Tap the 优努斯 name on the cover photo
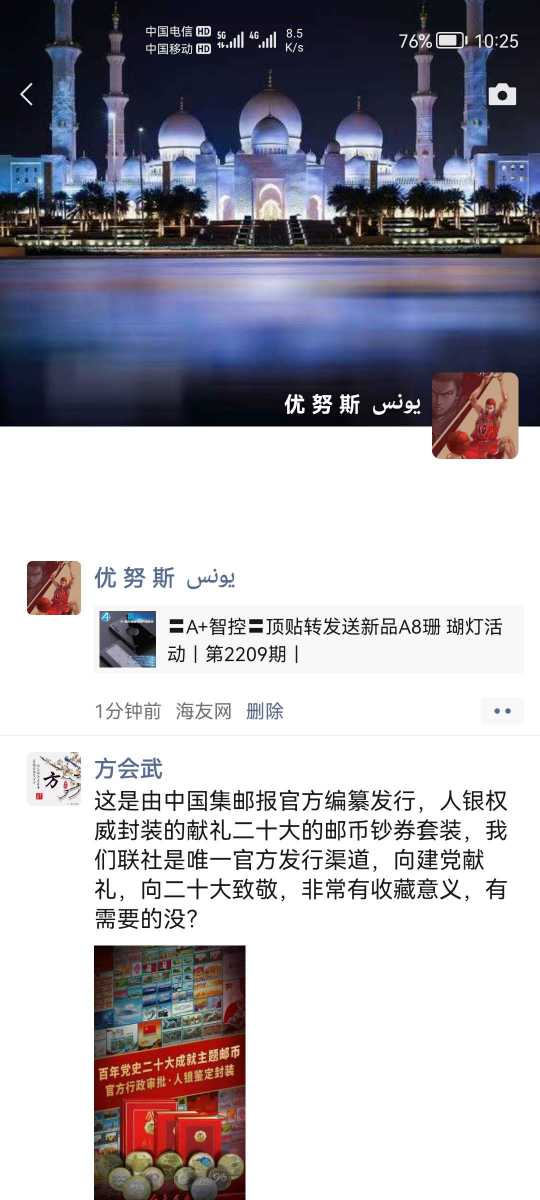540x1200 pixels. [x=353, y=404]
